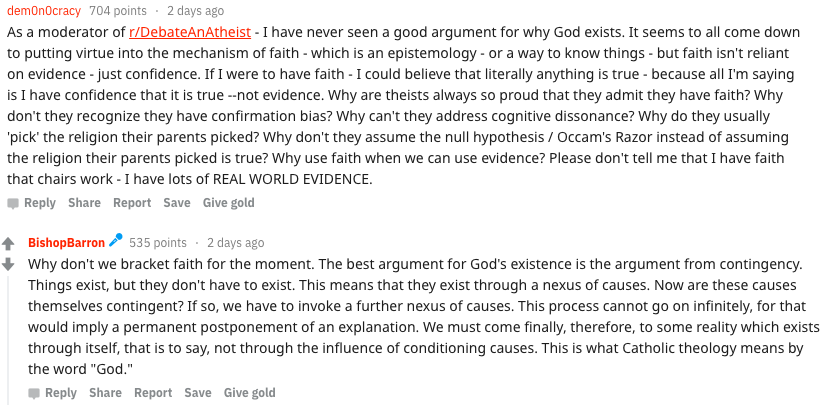The width and height of the screenshot is (827, 405).
Task: Open the r/DebateAnAtheist subreddit link
Action: point(189,32)
